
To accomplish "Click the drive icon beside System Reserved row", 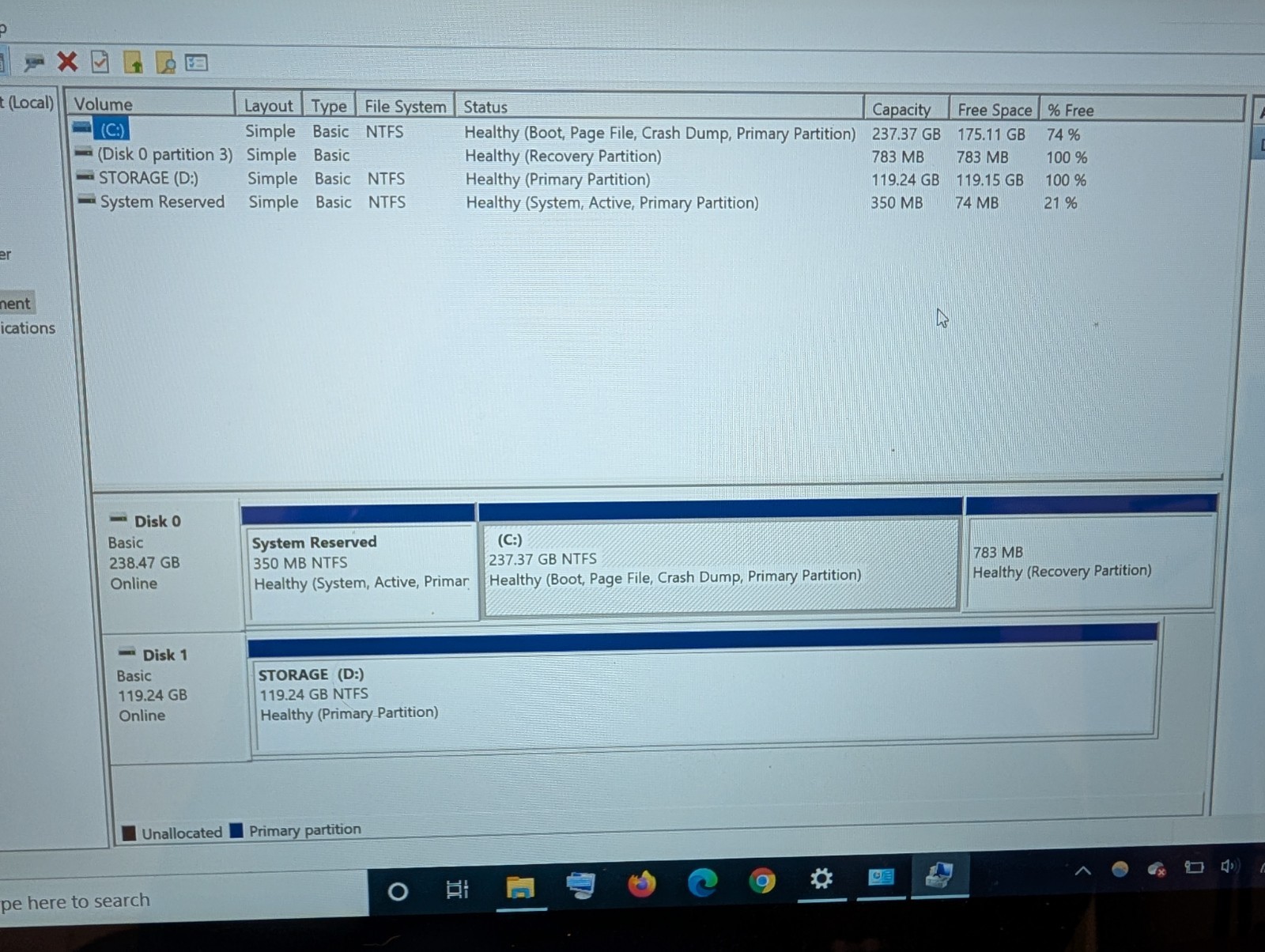I will point(87,199).
